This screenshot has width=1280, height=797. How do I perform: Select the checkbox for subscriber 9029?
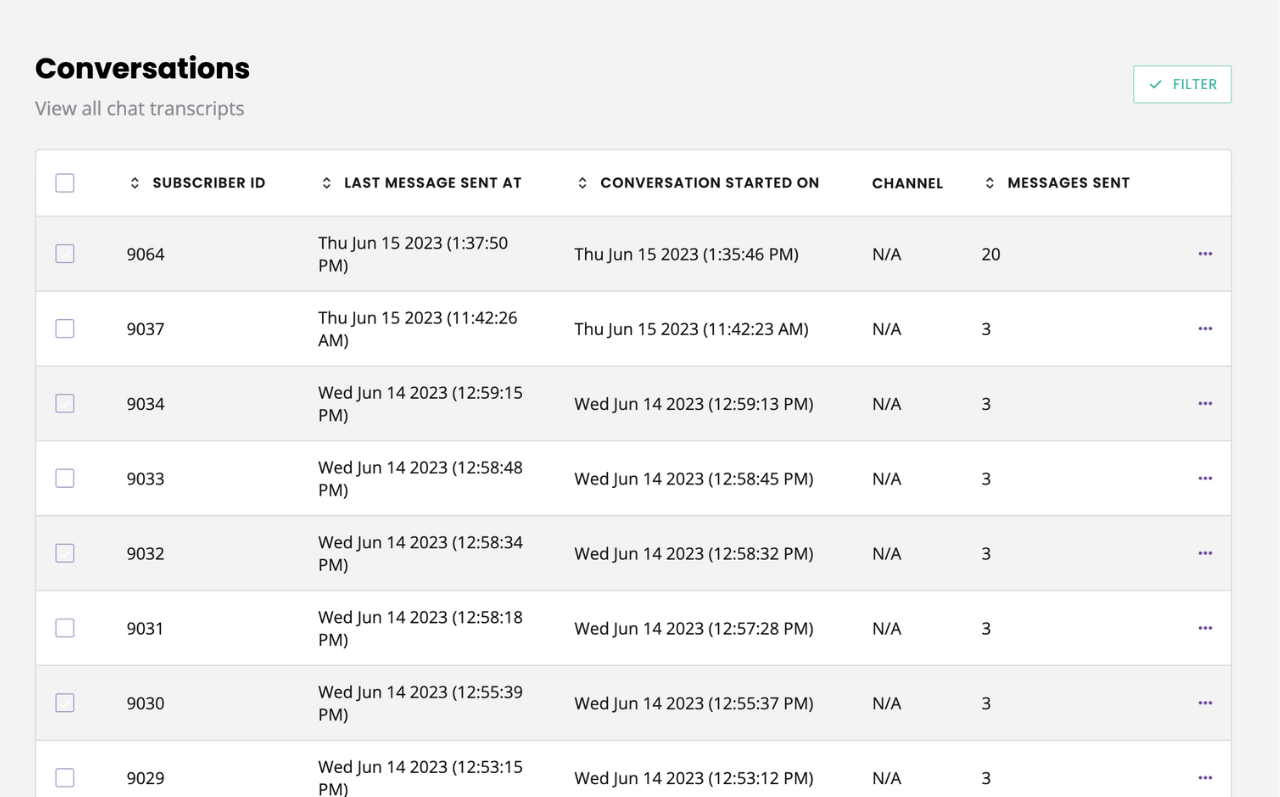(x=64, y=777)
